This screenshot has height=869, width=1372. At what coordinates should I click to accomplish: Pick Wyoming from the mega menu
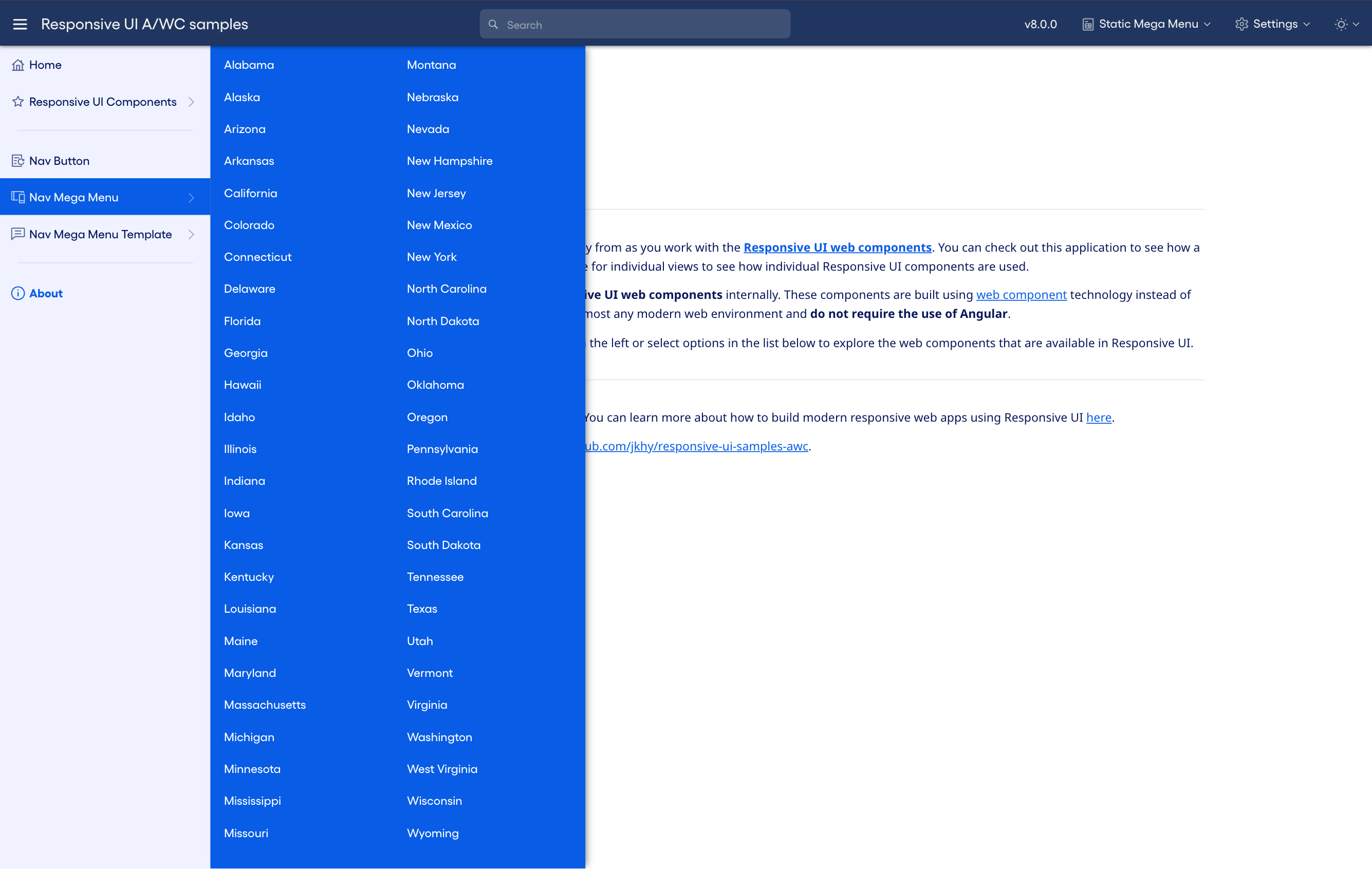point(432,833)
